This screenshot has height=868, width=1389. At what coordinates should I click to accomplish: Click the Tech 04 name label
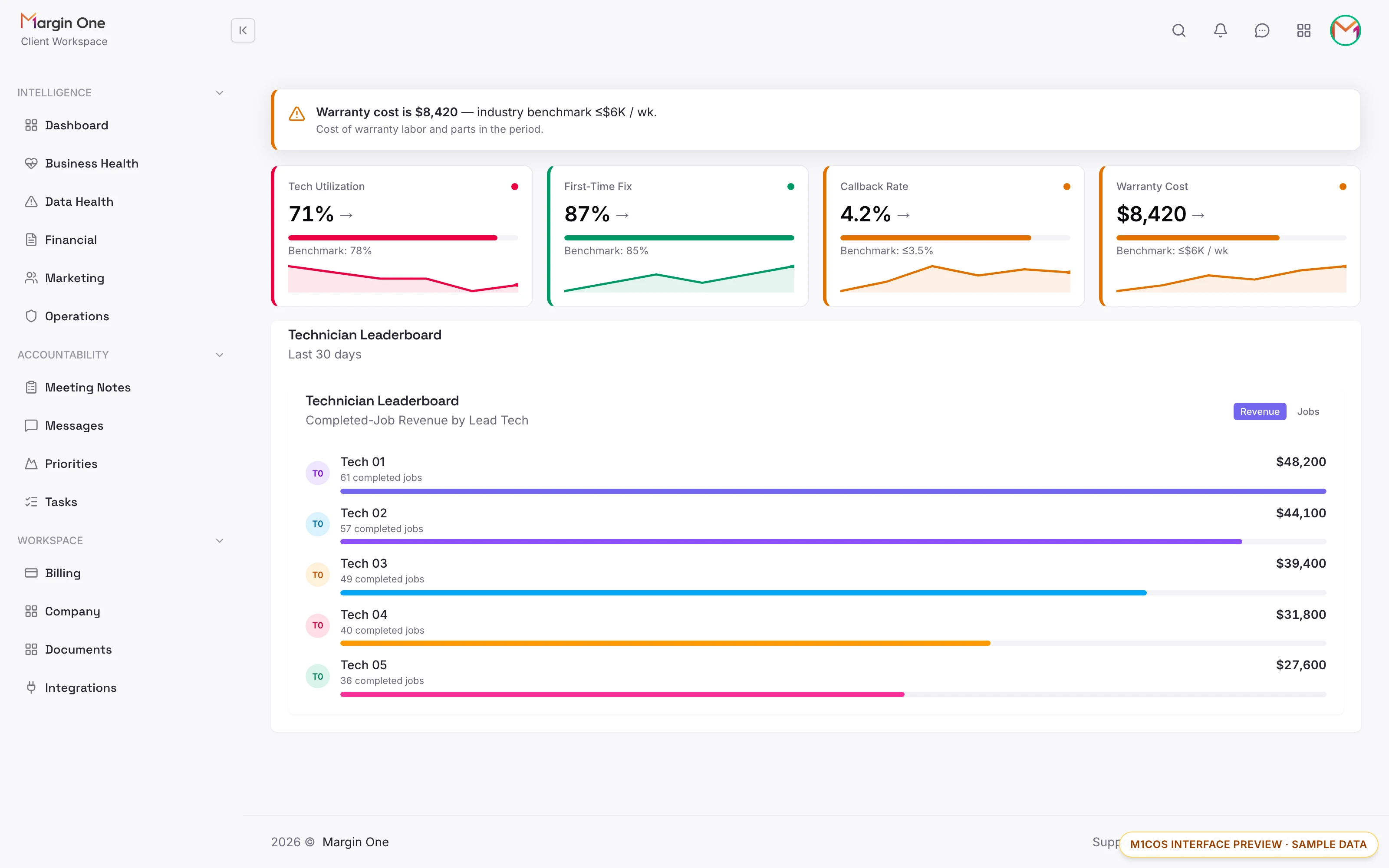pos(364,615)
